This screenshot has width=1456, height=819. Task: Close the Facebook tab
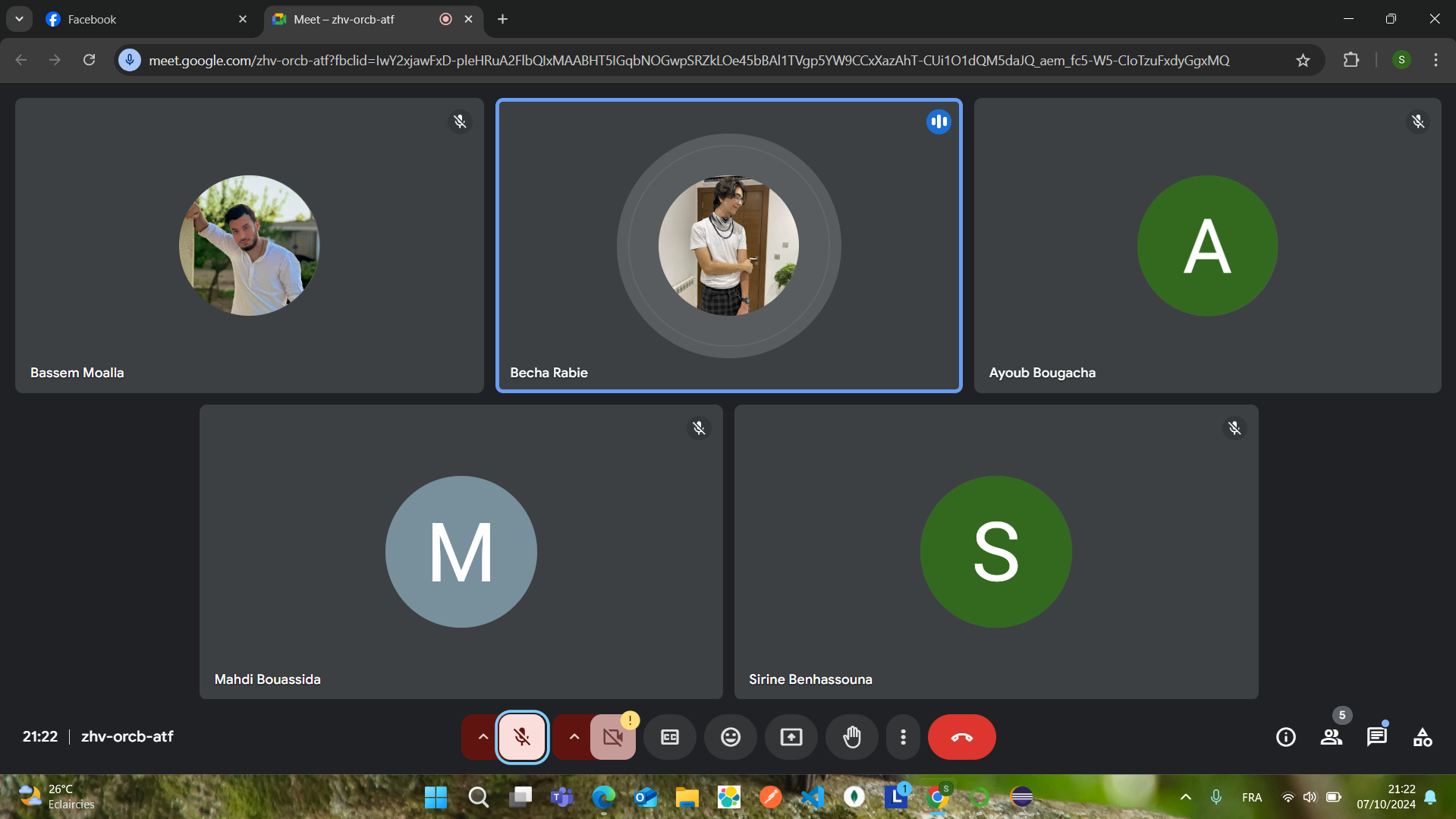coord(242,19)
